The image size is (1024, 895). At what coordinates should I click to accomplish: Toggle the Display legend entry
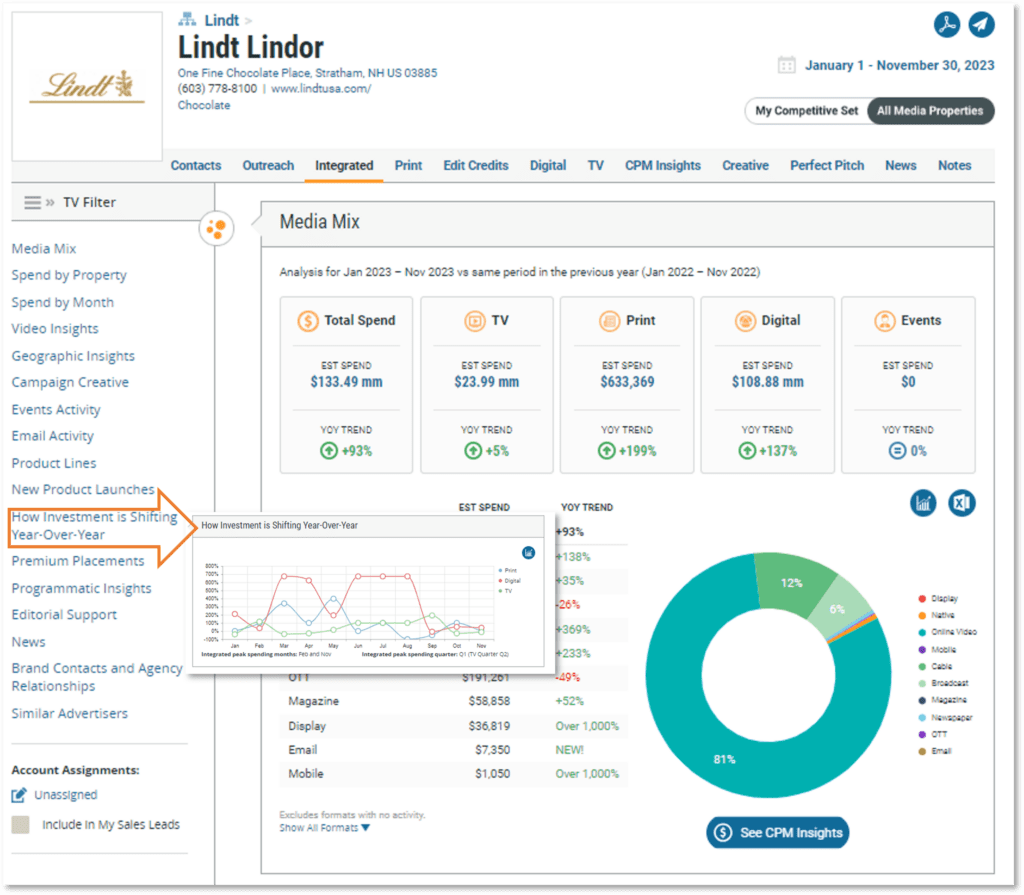coord(938,598)
